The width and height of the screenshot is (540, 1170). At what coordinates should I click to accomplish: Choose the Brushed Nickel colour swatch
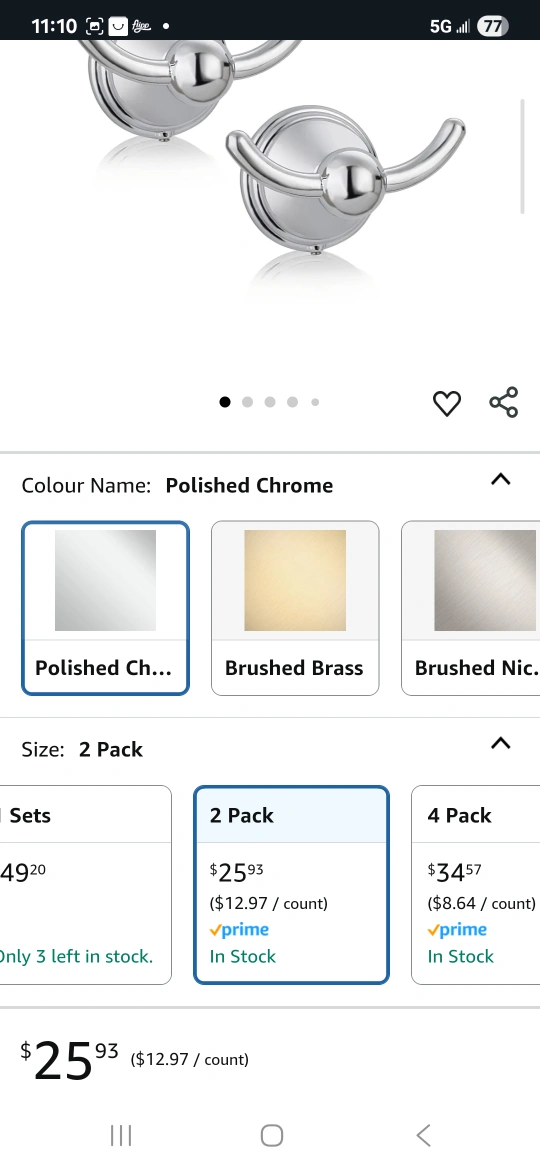pyautogui.click(x=471, y=608)
